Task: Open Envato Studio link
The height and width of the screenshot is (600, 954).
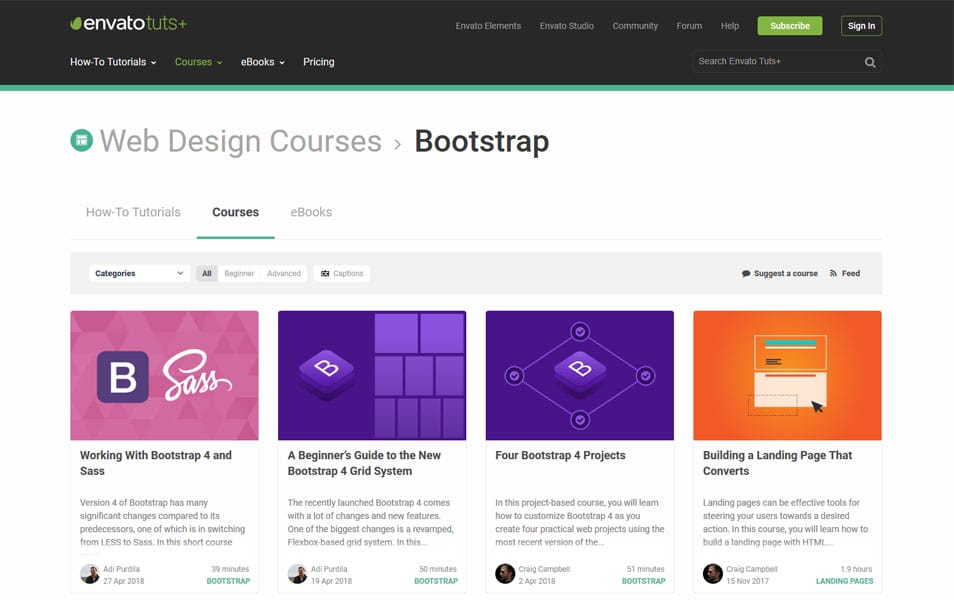Action: [566, 26]
